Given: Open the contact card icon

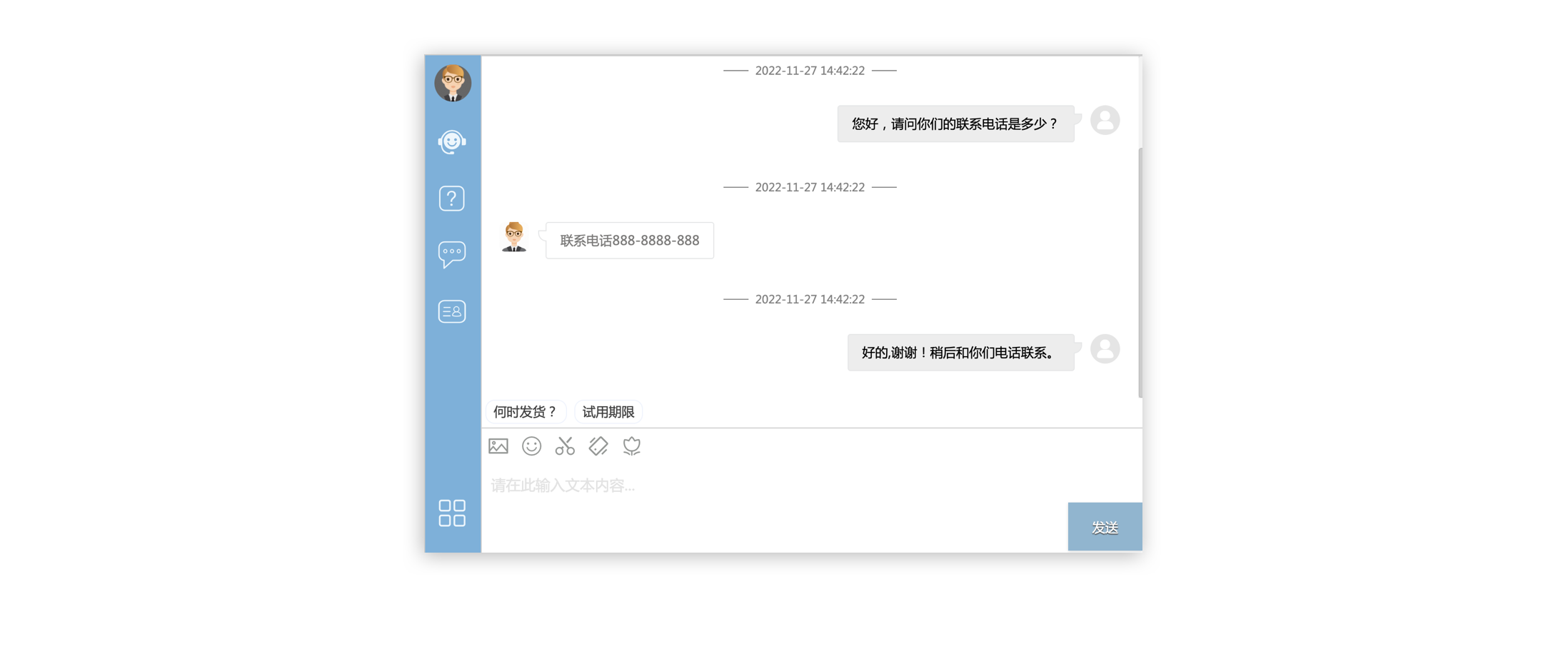Looking at the screenshot, I should [452, 311].
